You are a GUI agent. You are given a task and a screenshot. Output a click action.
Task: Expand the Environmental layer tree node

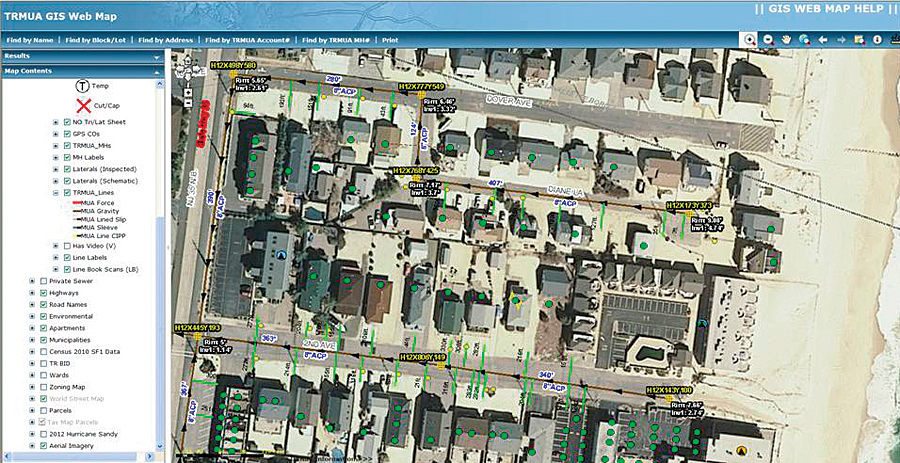coord(32,316)
